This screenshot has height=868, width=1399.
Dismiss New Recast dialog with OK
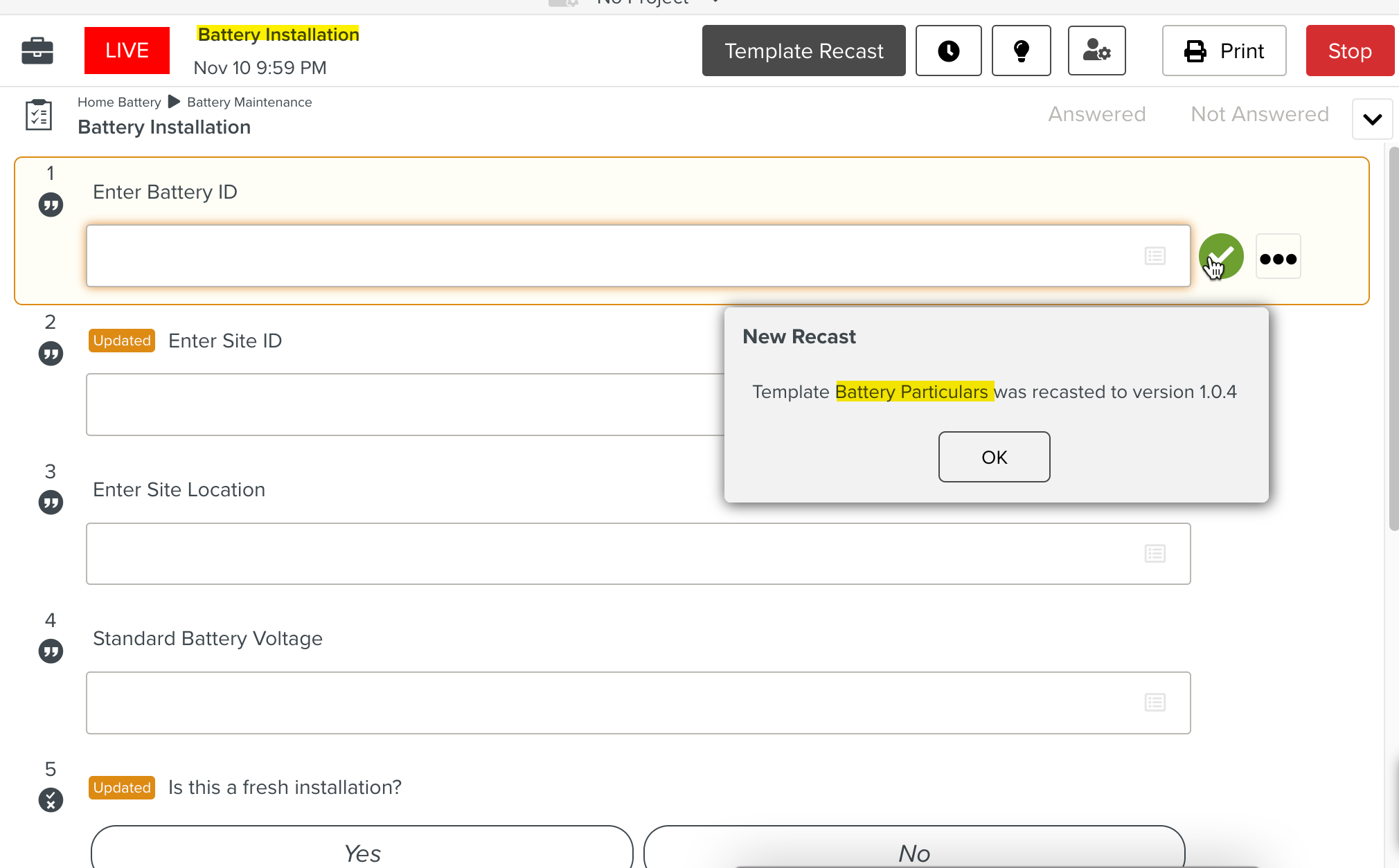[994, 457]
